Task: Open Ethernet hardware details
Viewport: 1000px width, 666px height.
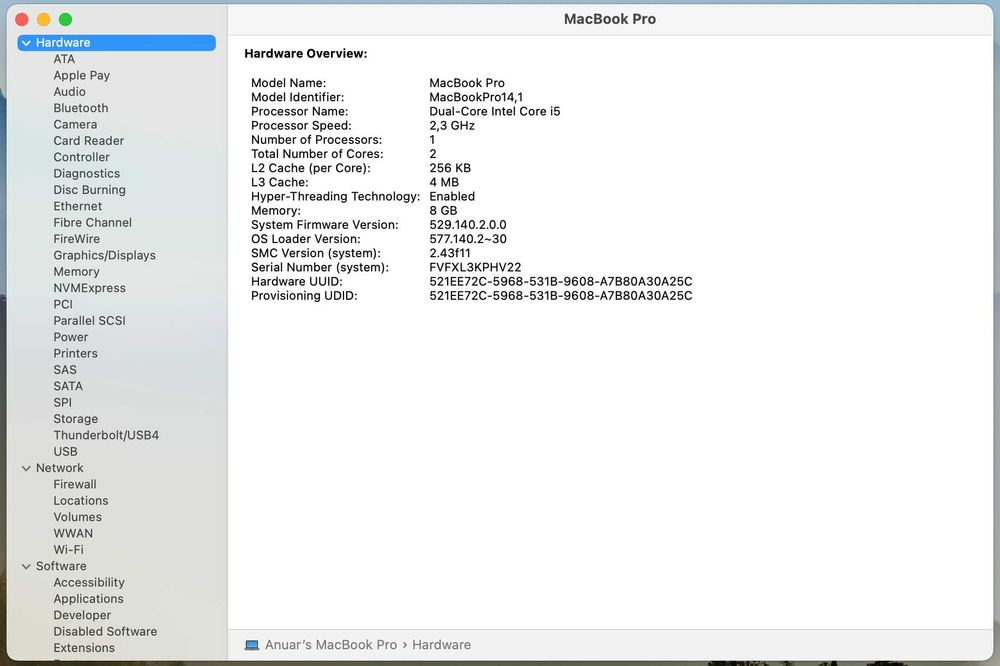Action: click(x=77, y=206)
